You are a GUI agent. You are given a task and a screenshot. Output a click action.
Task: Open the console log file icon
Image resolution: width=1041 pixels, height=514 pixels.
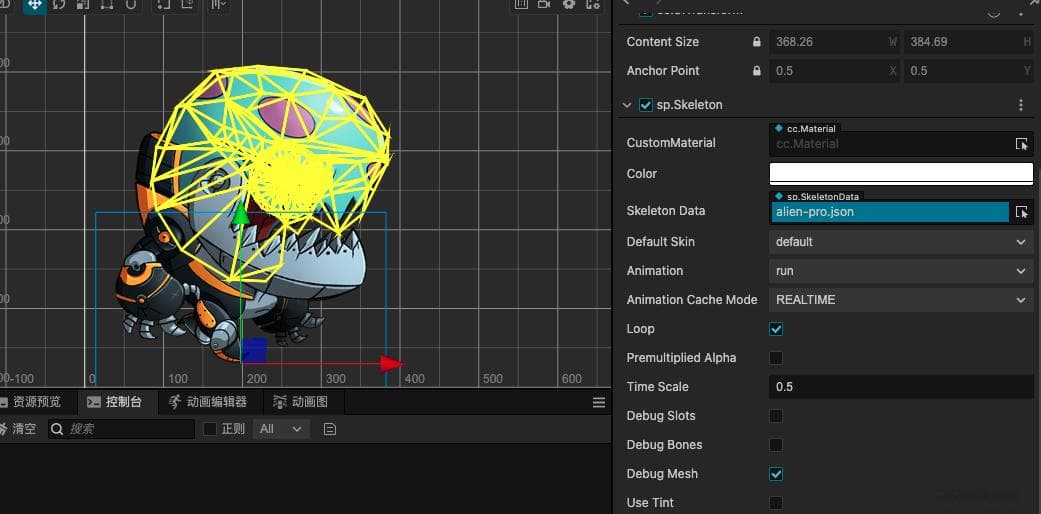(329, 429)
